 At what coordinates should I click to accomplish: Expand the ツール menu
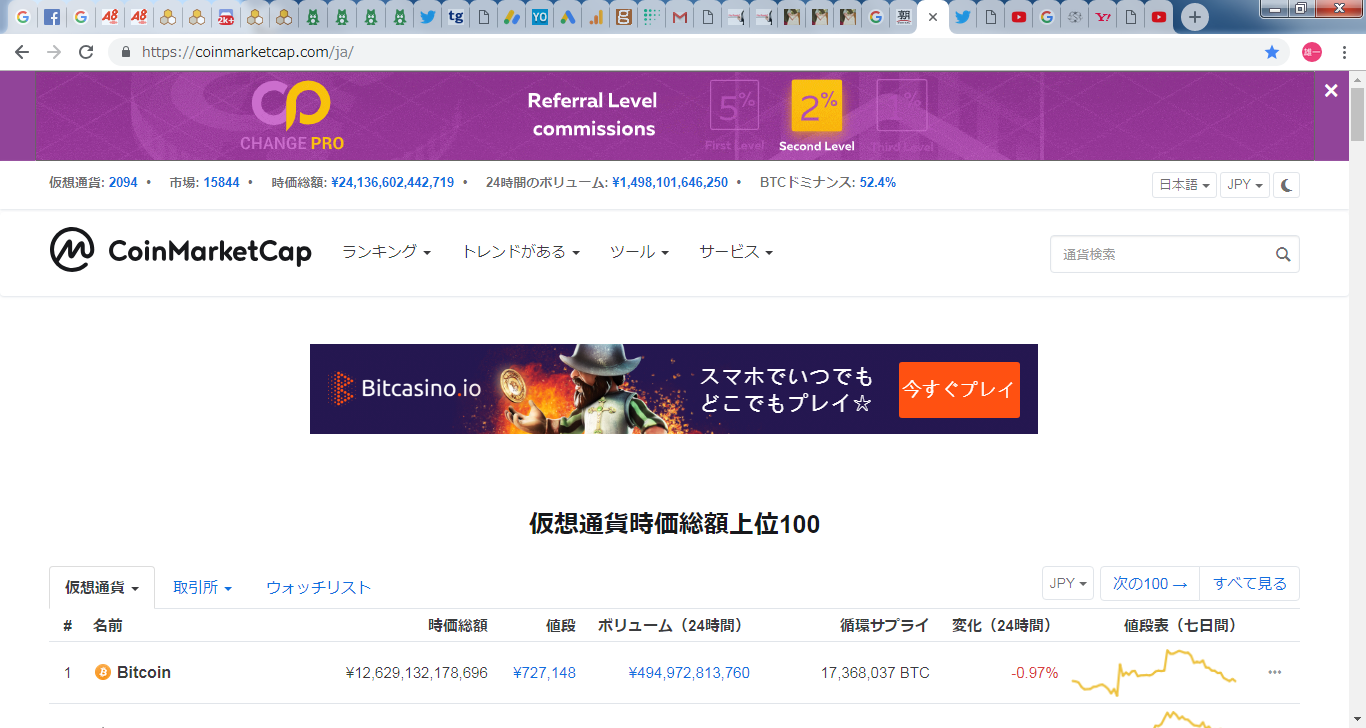pos(639,252)
